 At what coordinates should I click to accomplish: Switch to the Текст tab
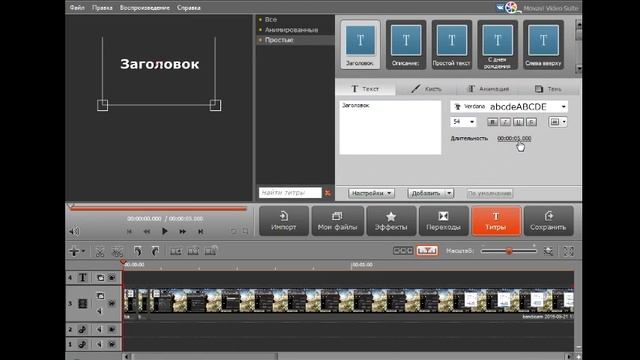point(365,89)
